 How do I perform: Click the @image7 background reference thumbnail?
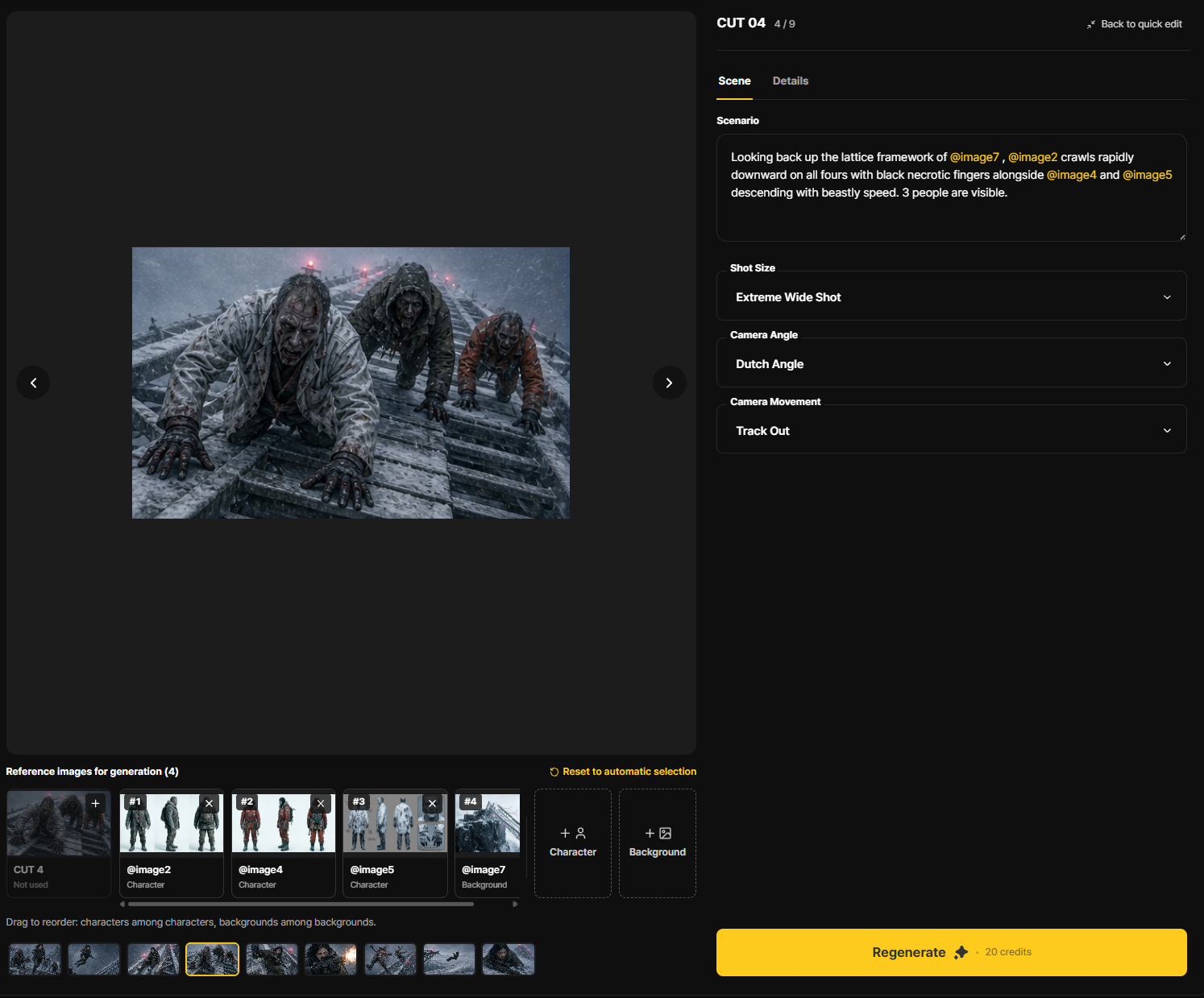click(488, 823)
